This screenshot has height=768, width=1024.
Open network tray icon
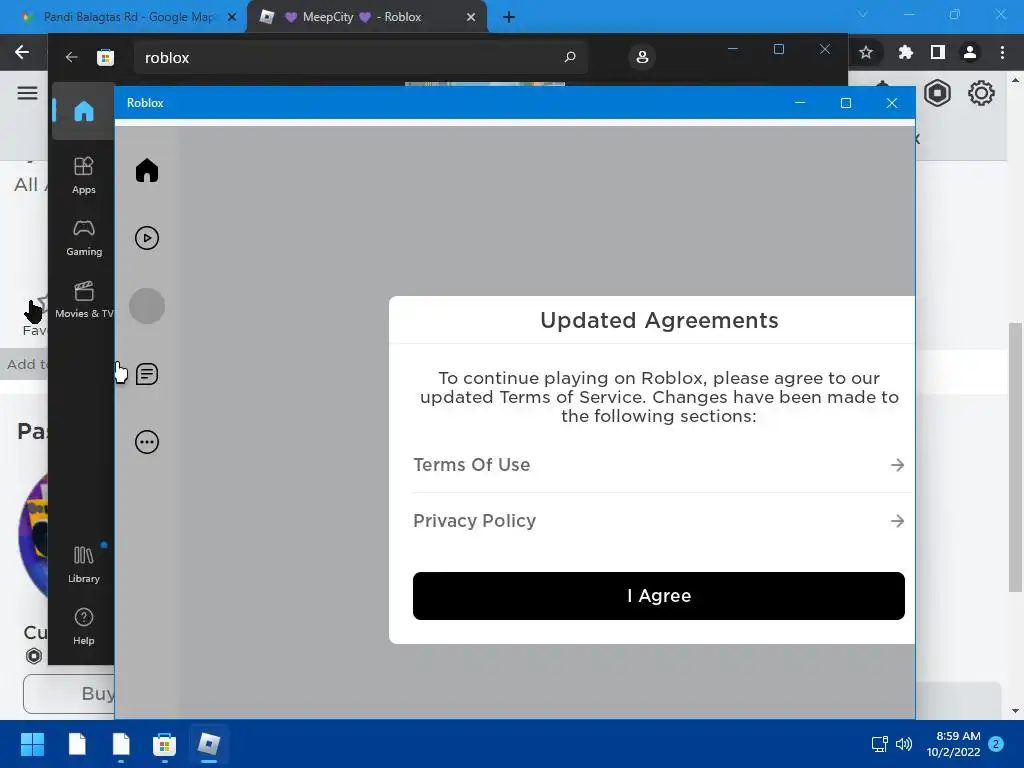click(x=879, y=744)
